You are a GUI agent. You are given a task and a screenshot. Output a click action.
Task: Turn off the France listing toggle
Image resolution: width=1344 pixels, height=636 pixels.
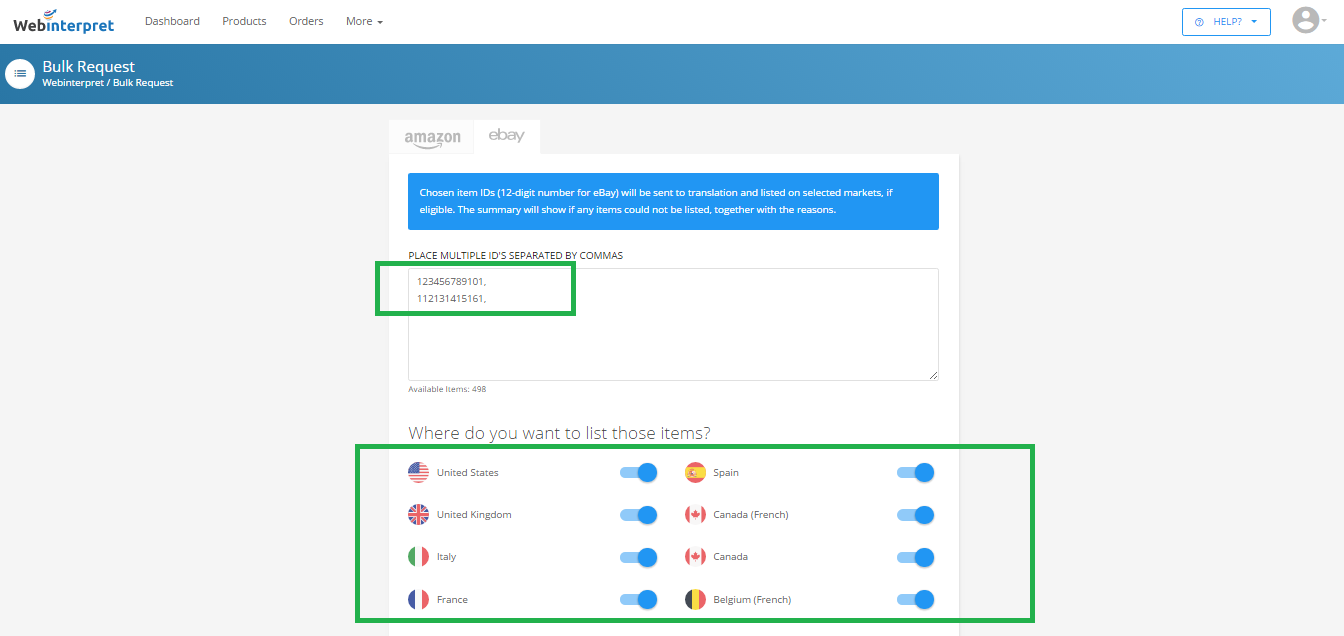click(x=638, y=600)
